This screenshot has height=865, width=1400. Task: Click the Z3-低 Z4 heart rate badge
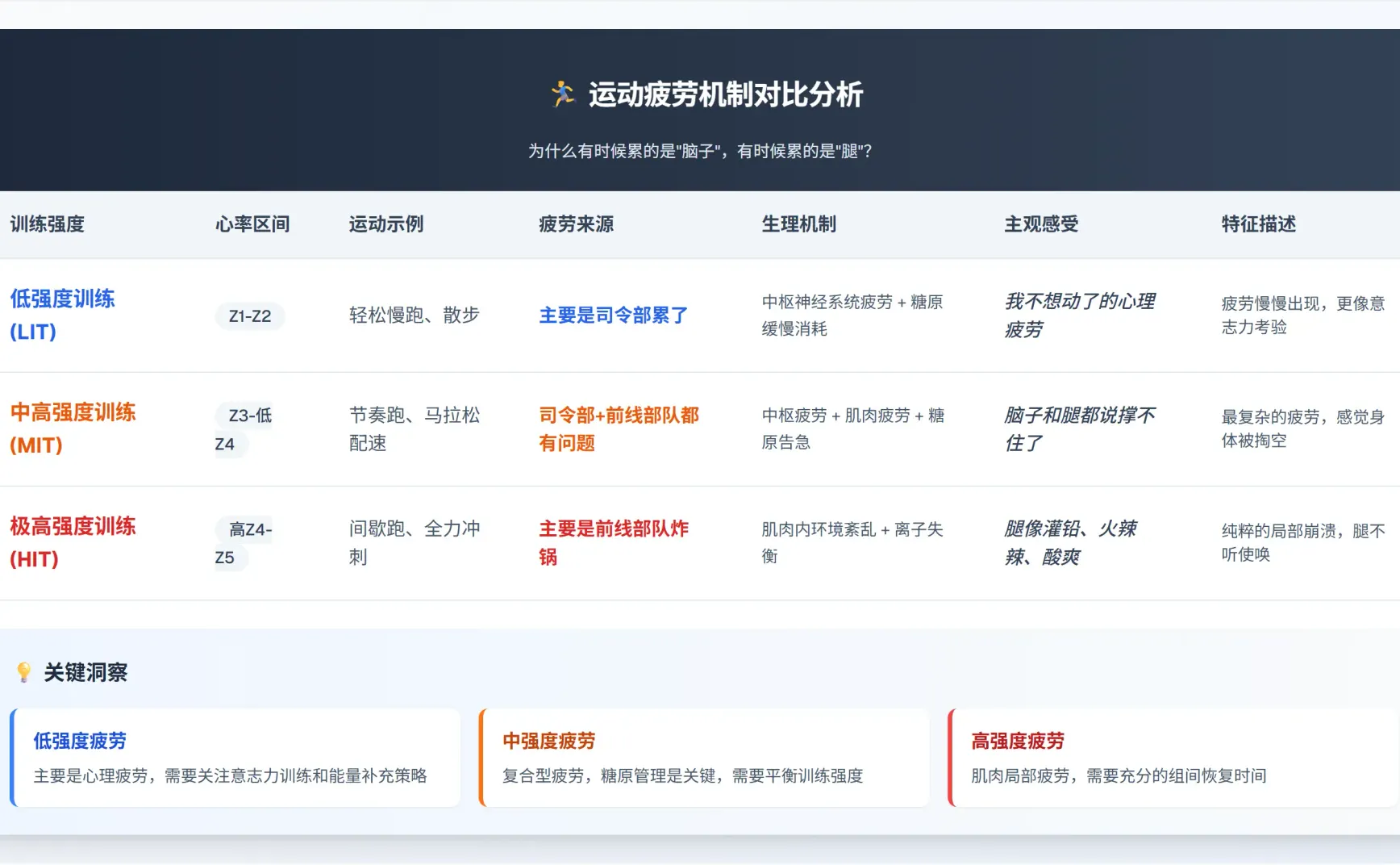[x=244, y=429]
